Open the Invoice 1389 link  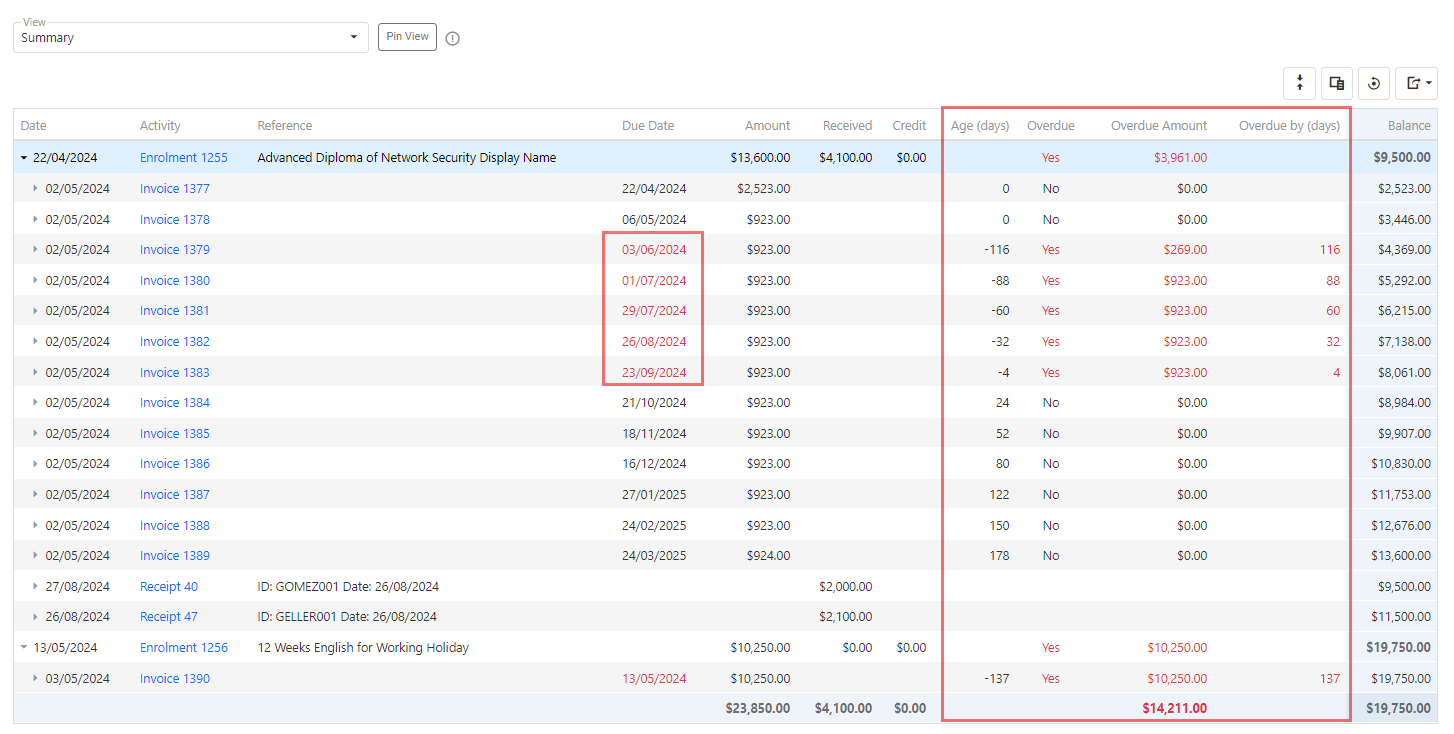click(174, 556)
